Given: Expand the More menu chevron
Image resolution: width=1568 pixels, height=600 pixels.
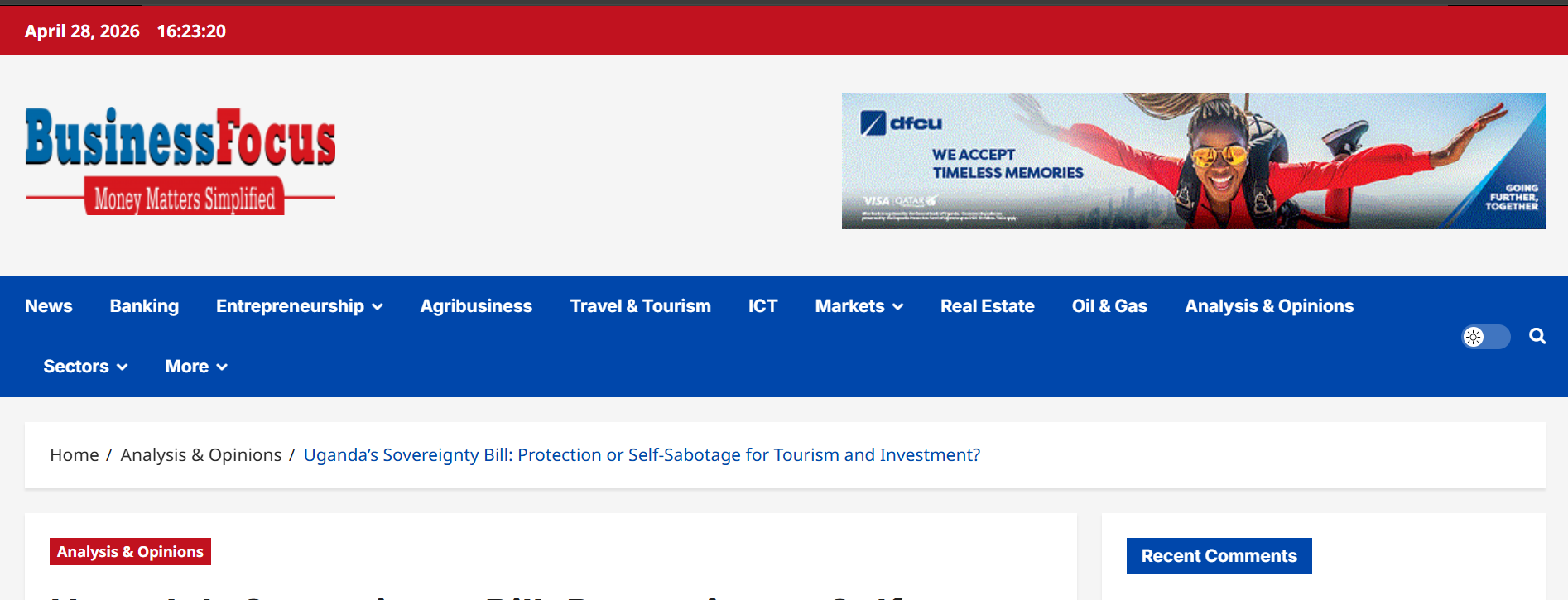Looking at the screenshot, I should [222, 367].
